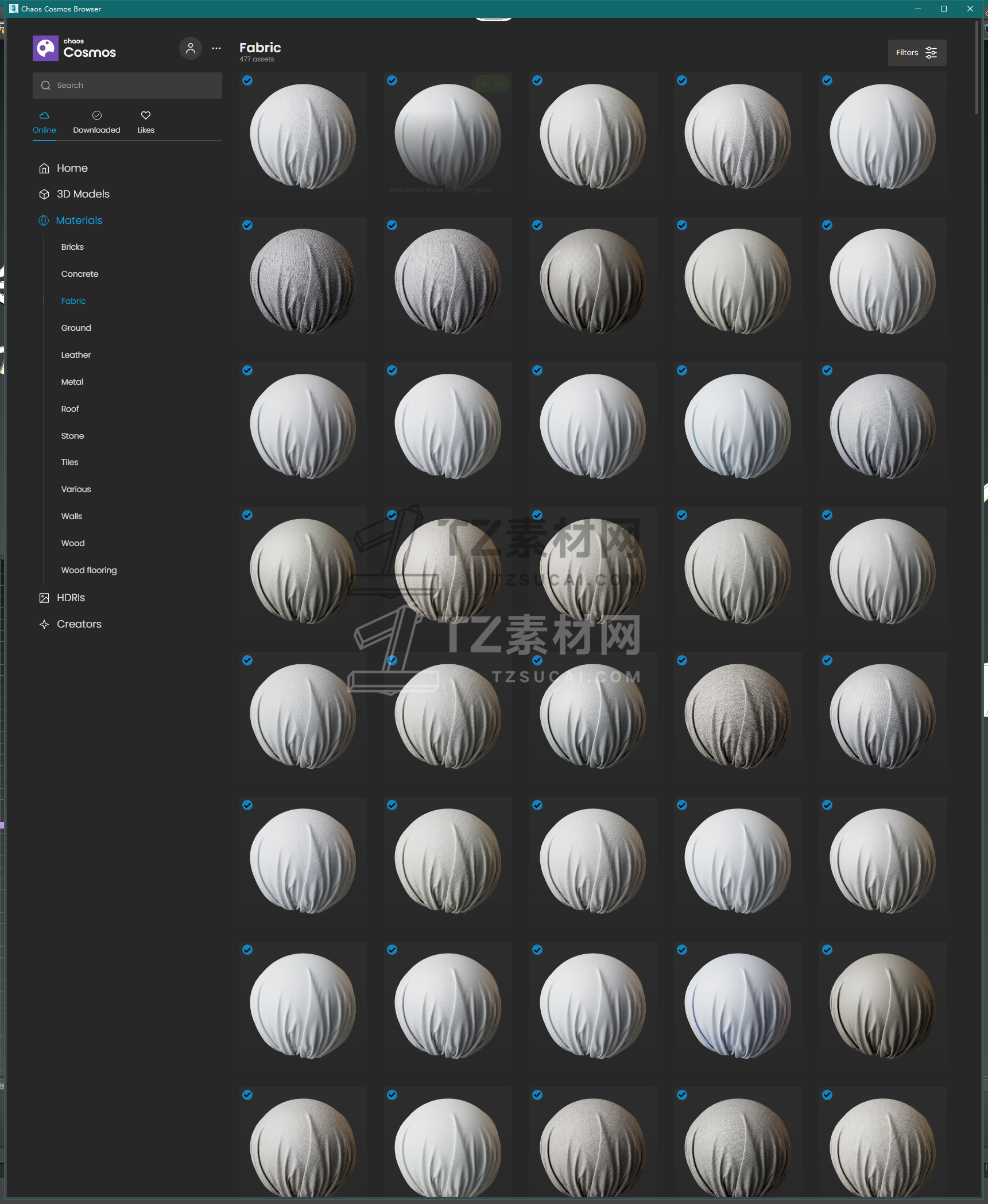
Task: Select the Materials section in sidebar
Action: pos(70,220)
